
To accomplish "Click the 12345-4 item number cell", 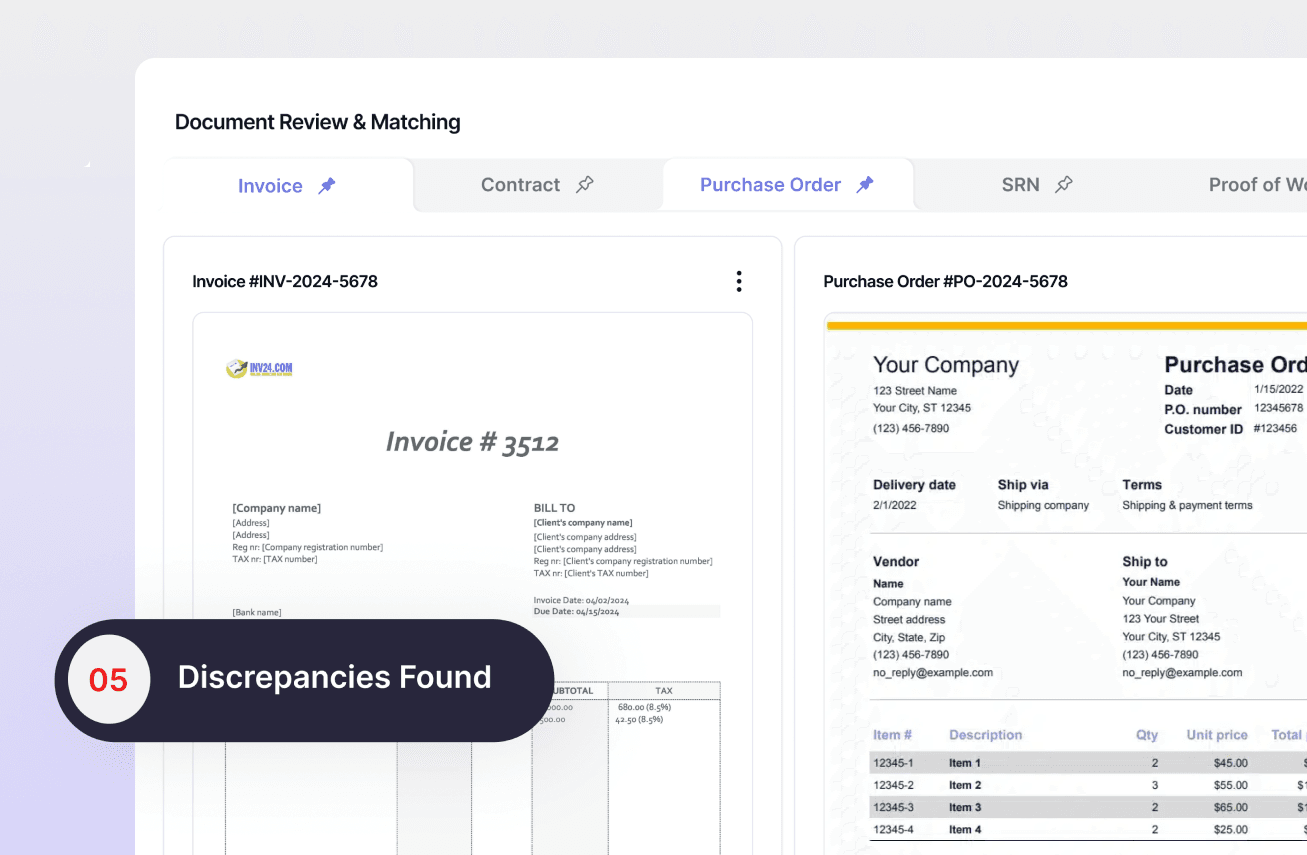I will [x=893, y=829].
